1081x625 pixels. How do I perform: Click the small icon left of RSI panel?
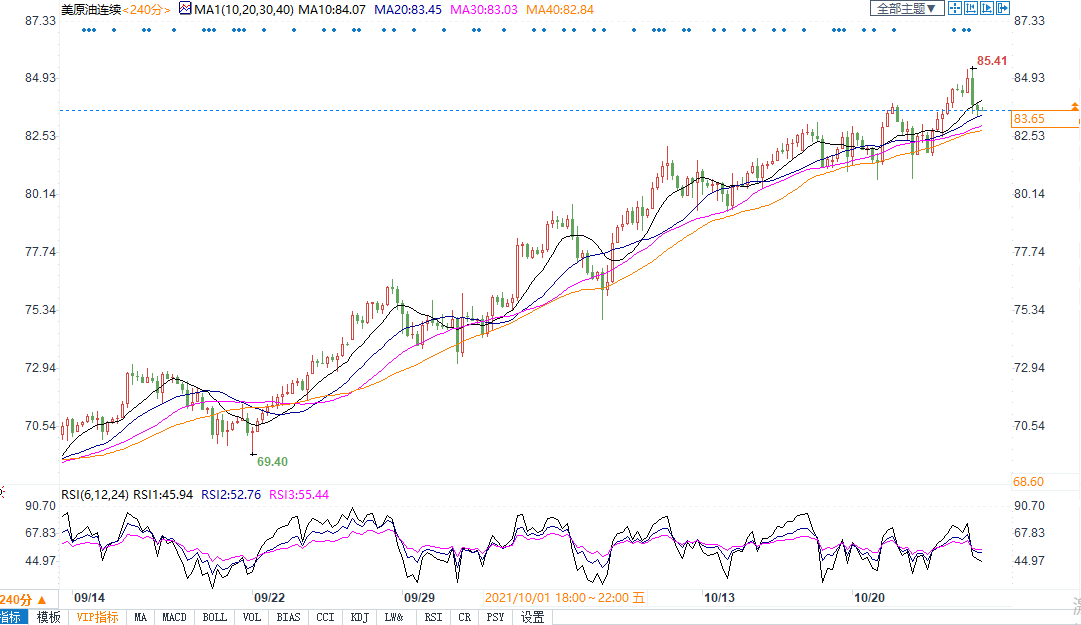click(x=3, y=493)
